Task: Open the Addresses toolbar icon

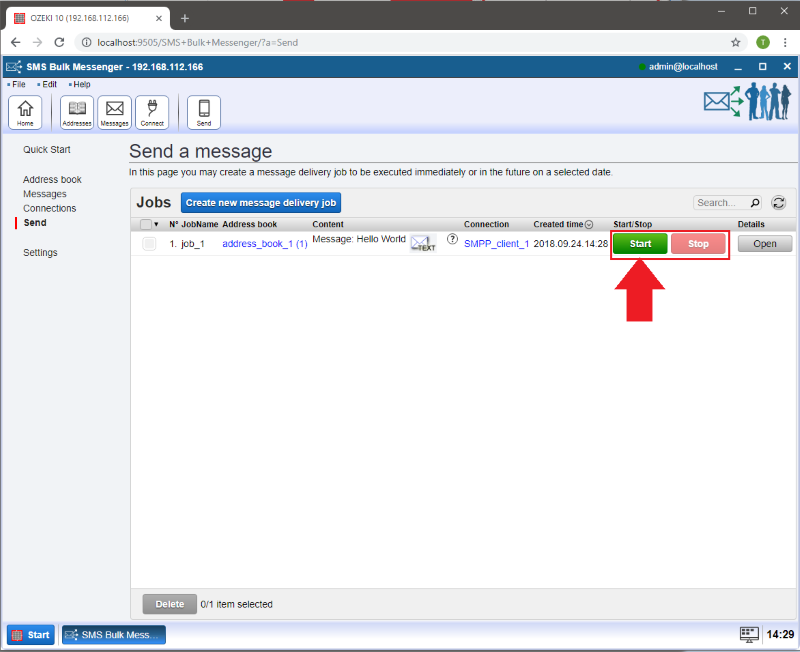Action: tap(77, 112)
